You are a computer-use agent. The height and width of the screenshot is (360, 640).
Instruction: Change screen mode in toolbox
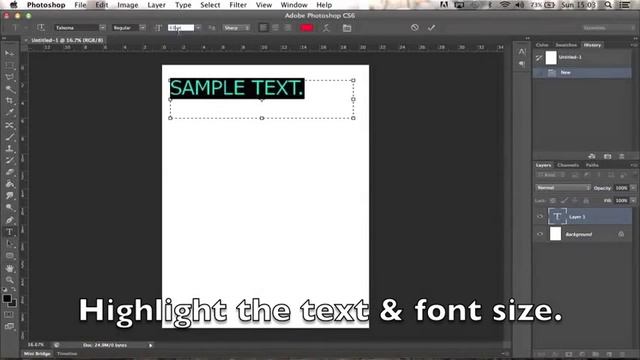click(9, 327)
